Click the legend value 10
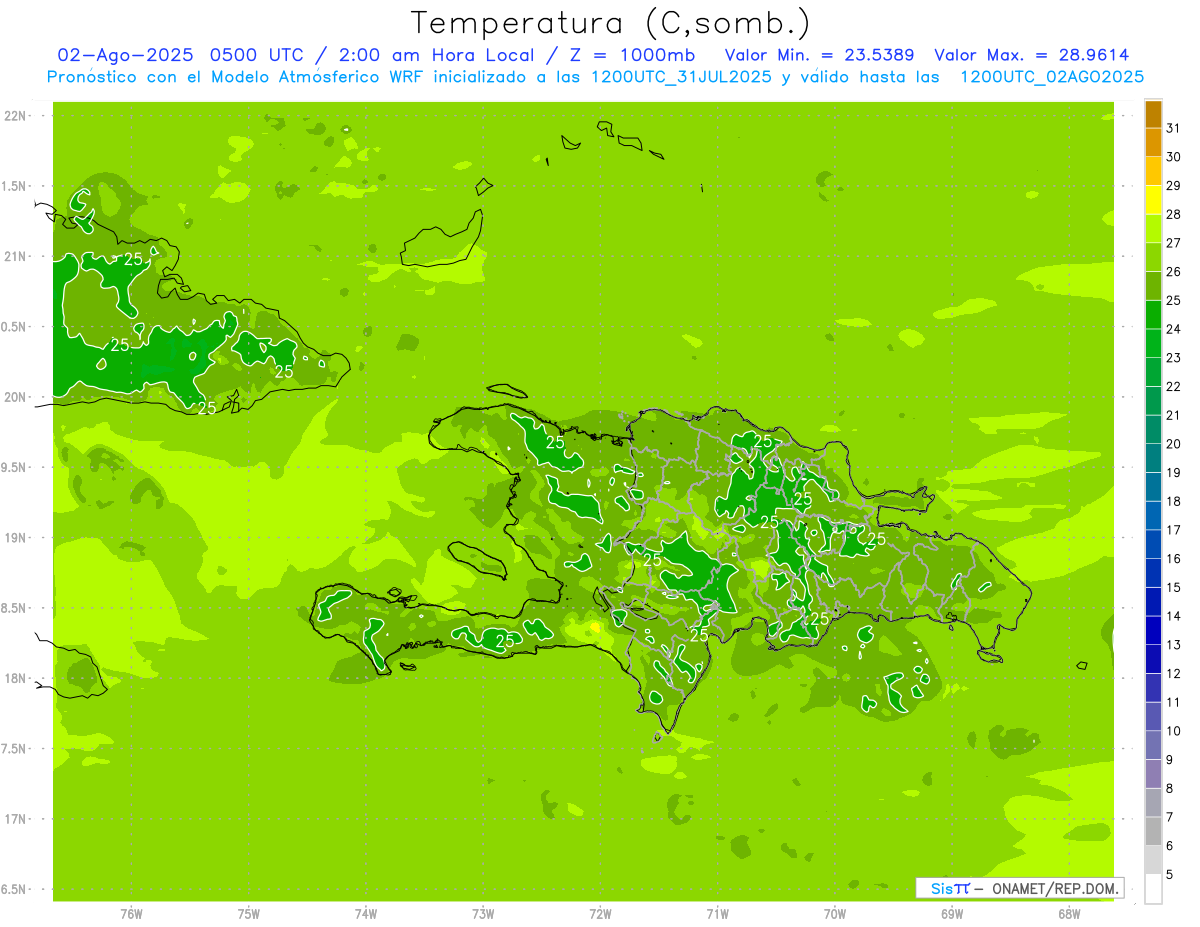Screen dimensions: 1200x927 [x=1174, y=731]
